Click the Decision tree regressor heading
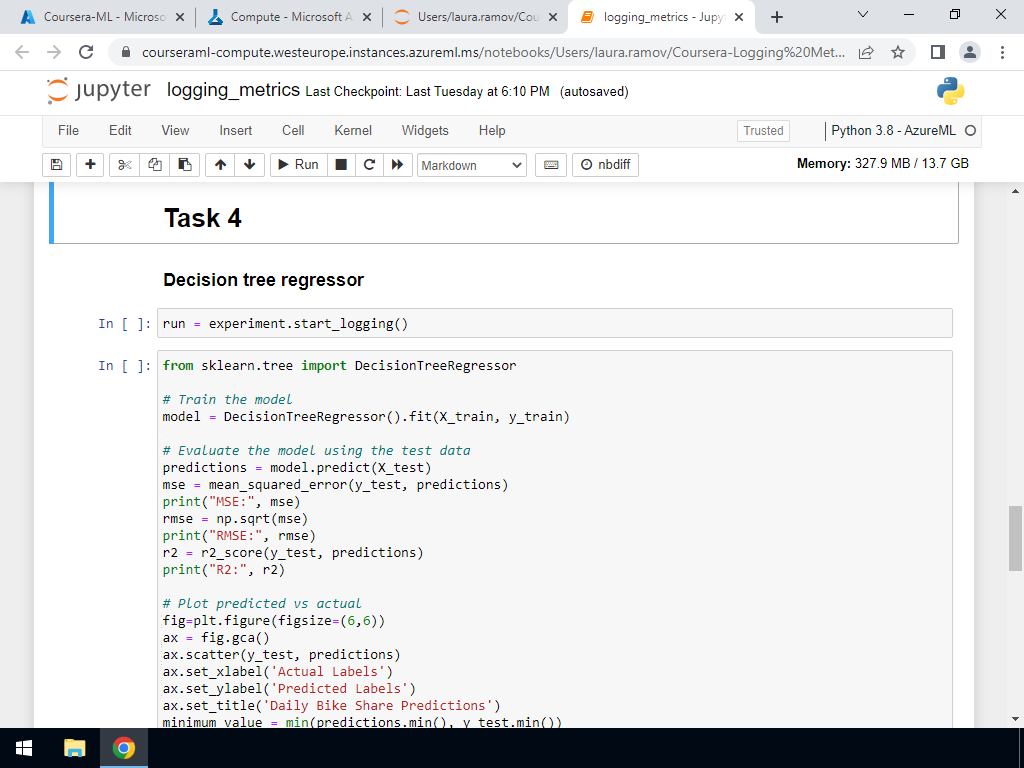This screenshot has width=1024, height=768. coord(263,280)
